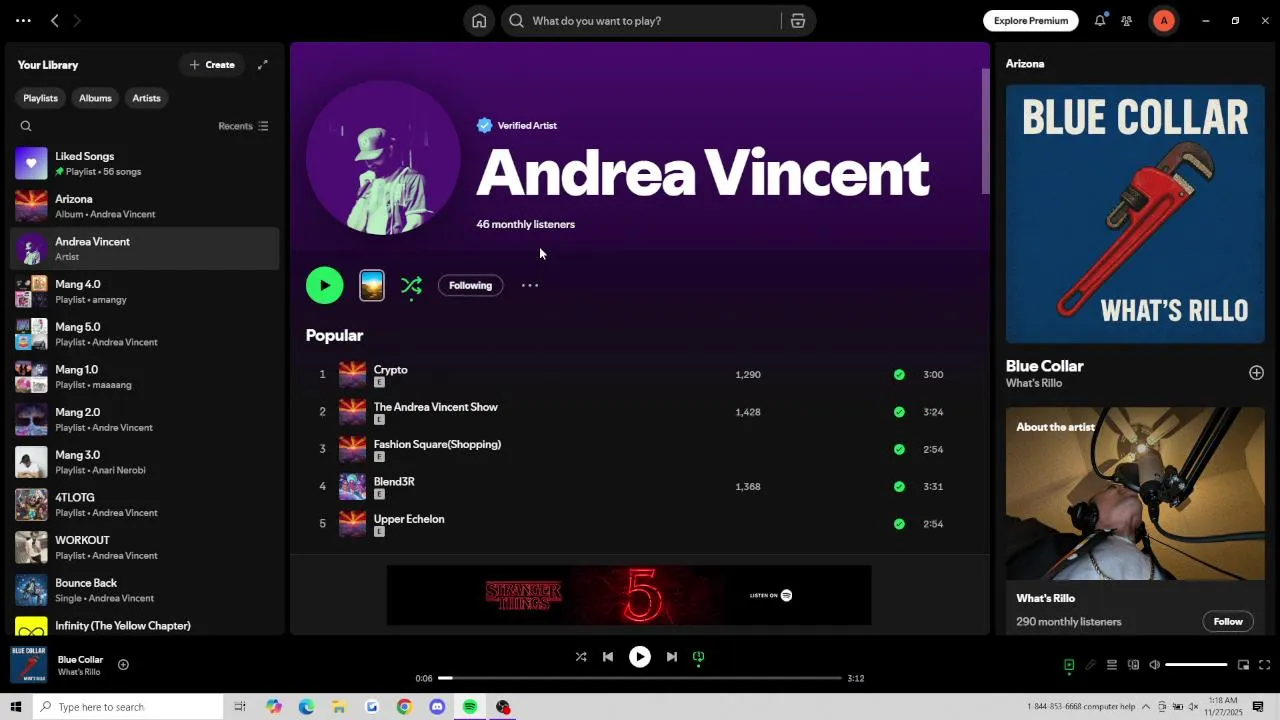Click Explore Premium
1280x720 pixels.
point(1031,21)
